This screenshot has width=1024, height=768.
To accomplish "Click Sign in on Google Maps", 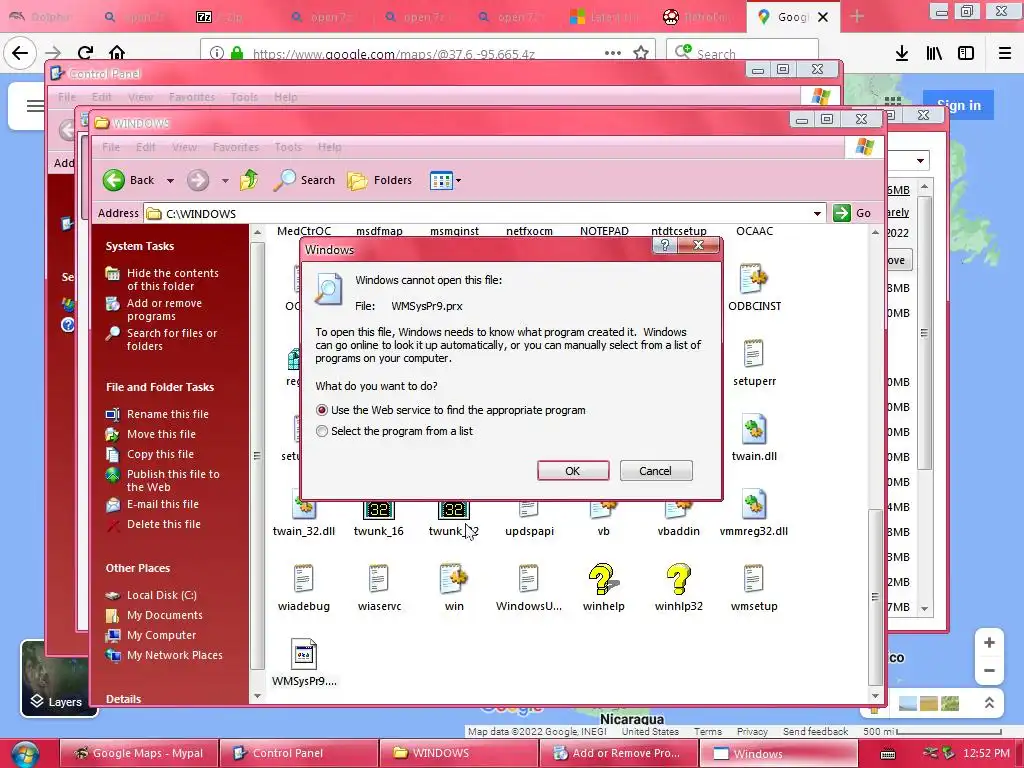I will tap(959, 105).
